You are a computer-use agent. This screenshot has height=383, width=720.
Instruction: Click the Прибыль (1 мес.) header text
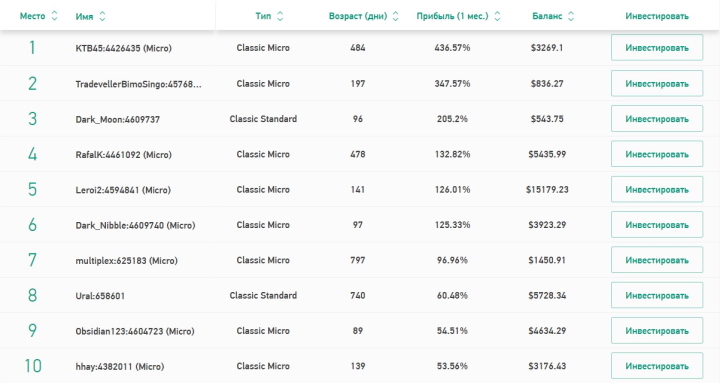[x=452, y=16]
